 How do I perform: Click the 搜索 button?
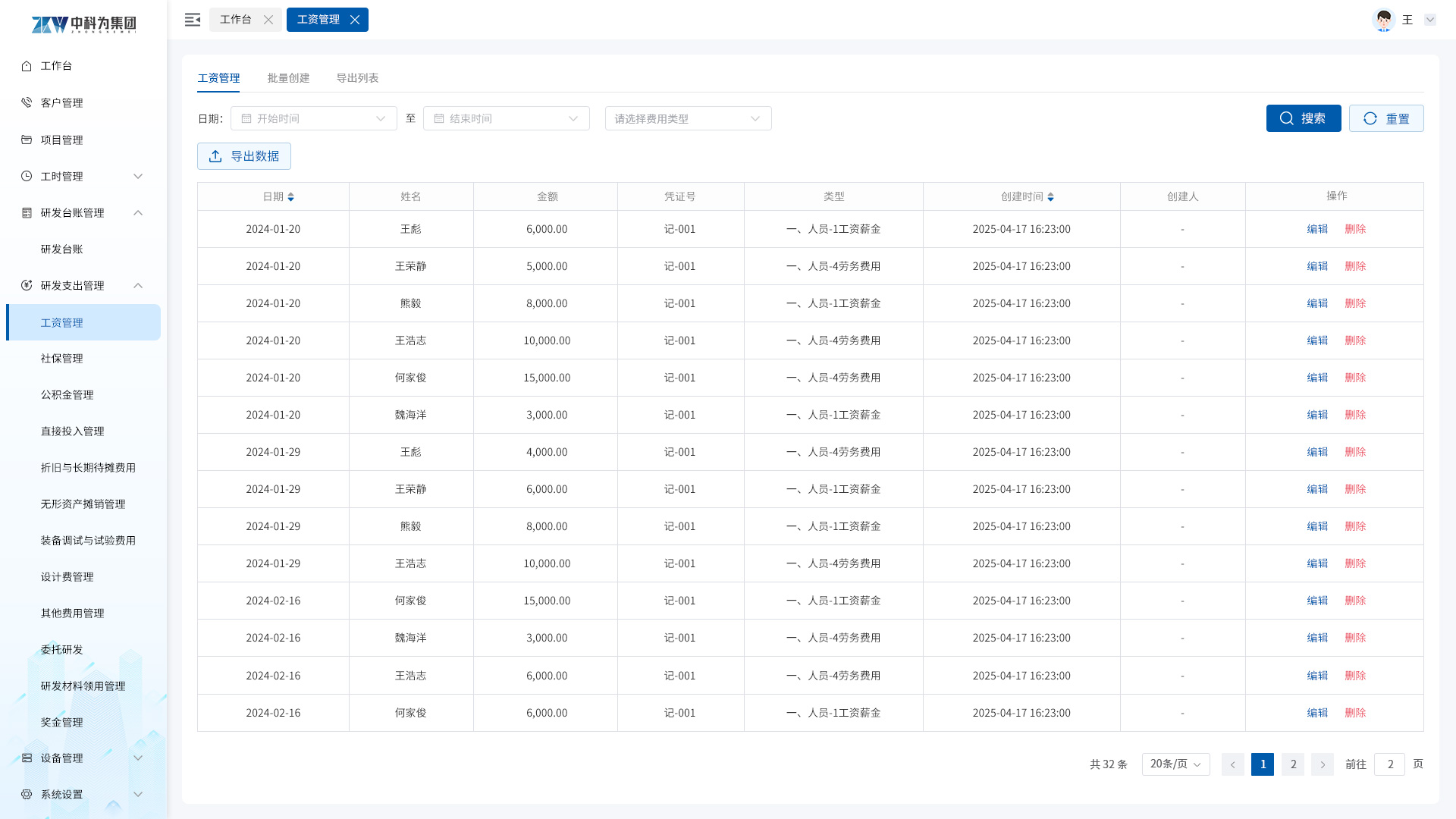point(1303,118)
